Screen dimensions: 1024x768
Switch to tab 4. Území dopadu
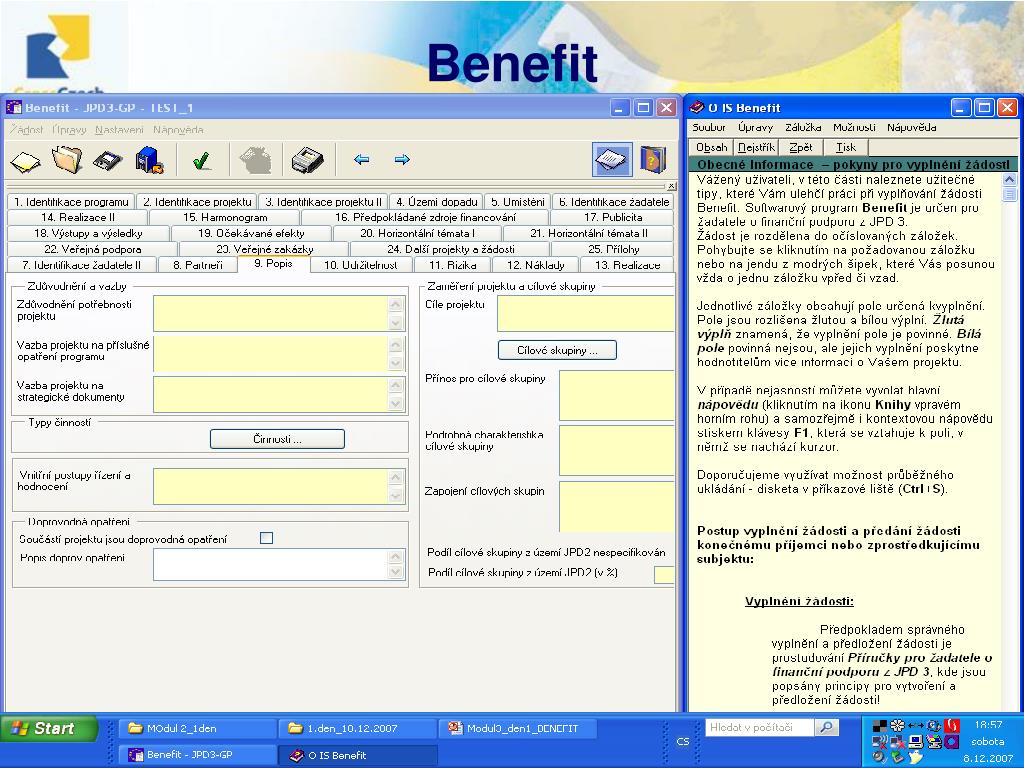(x=437, y=202)
